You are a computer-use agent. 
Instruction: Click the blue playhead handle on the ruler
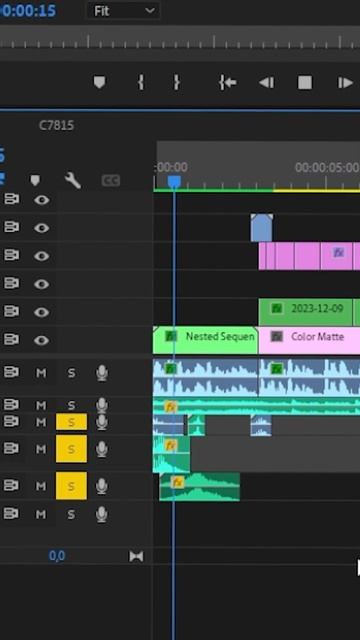click(x=174, y=182)
